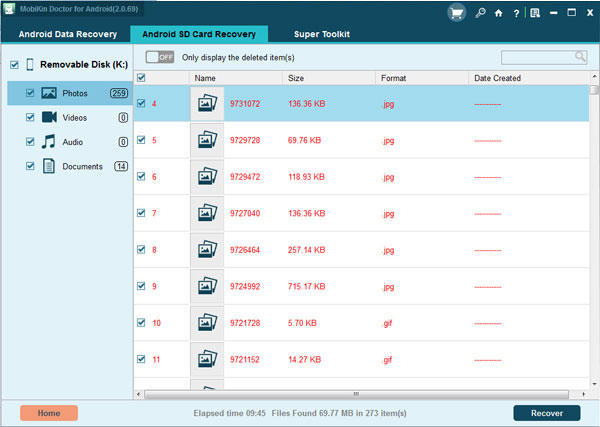Screen dimensions: 600x427
Task: Click thumbnail icon for file 9724992
Action: tap(207, 286)
